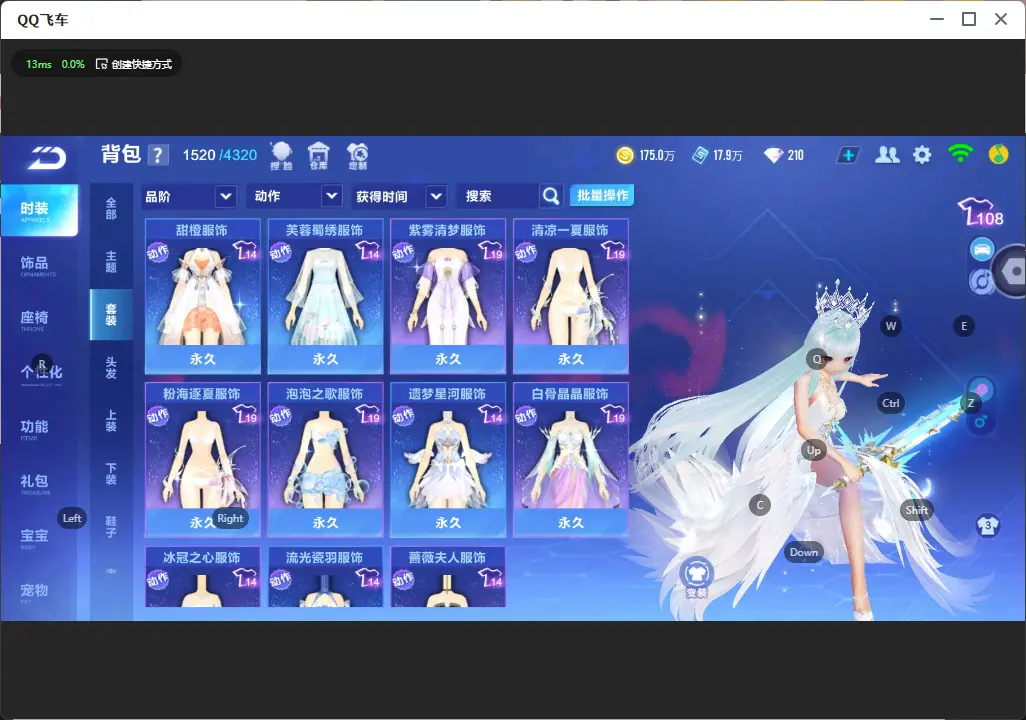
Task: Click the Down key overlay button
Action: tap(804, 552)
